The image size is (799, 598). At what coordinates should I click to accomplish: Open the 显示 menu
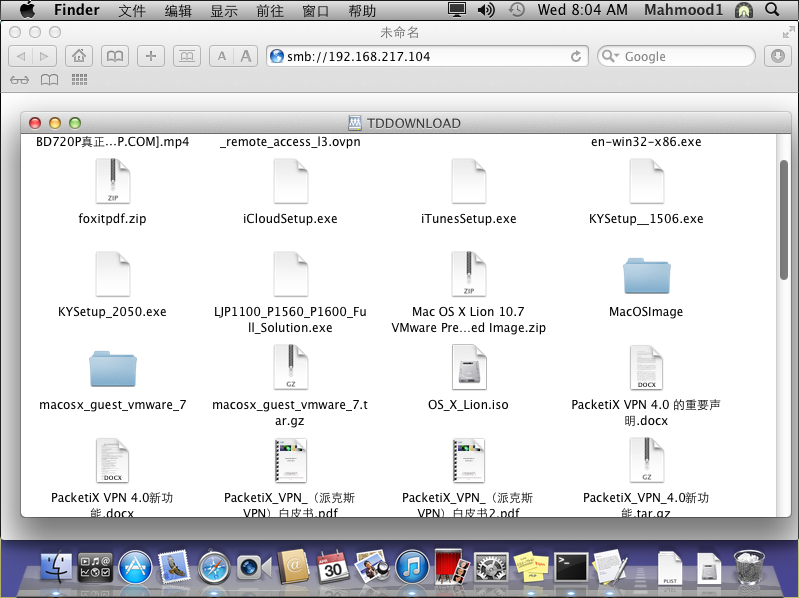coord(224,10)
